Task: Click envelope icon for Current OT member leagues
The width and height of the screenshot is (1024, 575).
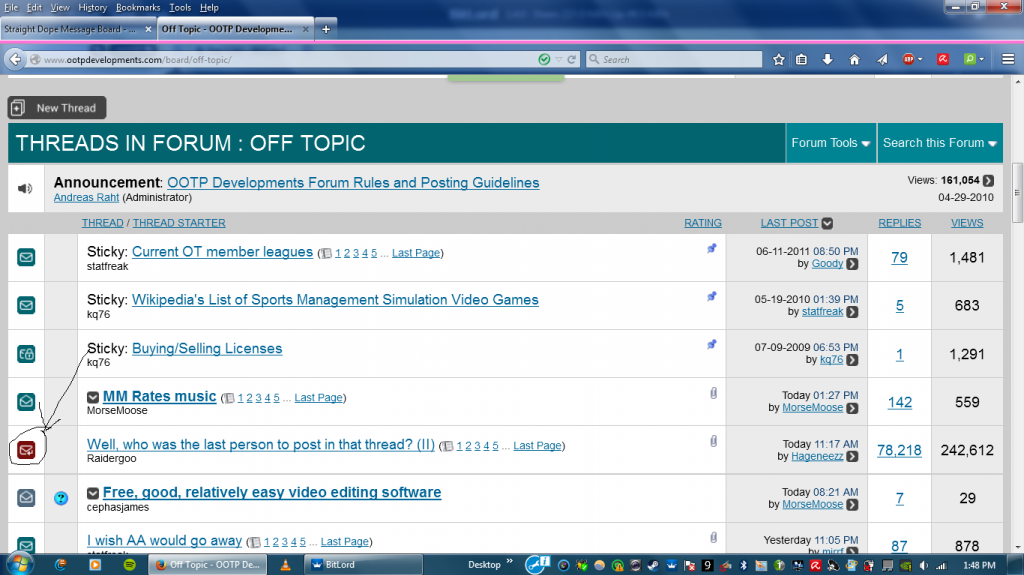Action: pos(26,257)
